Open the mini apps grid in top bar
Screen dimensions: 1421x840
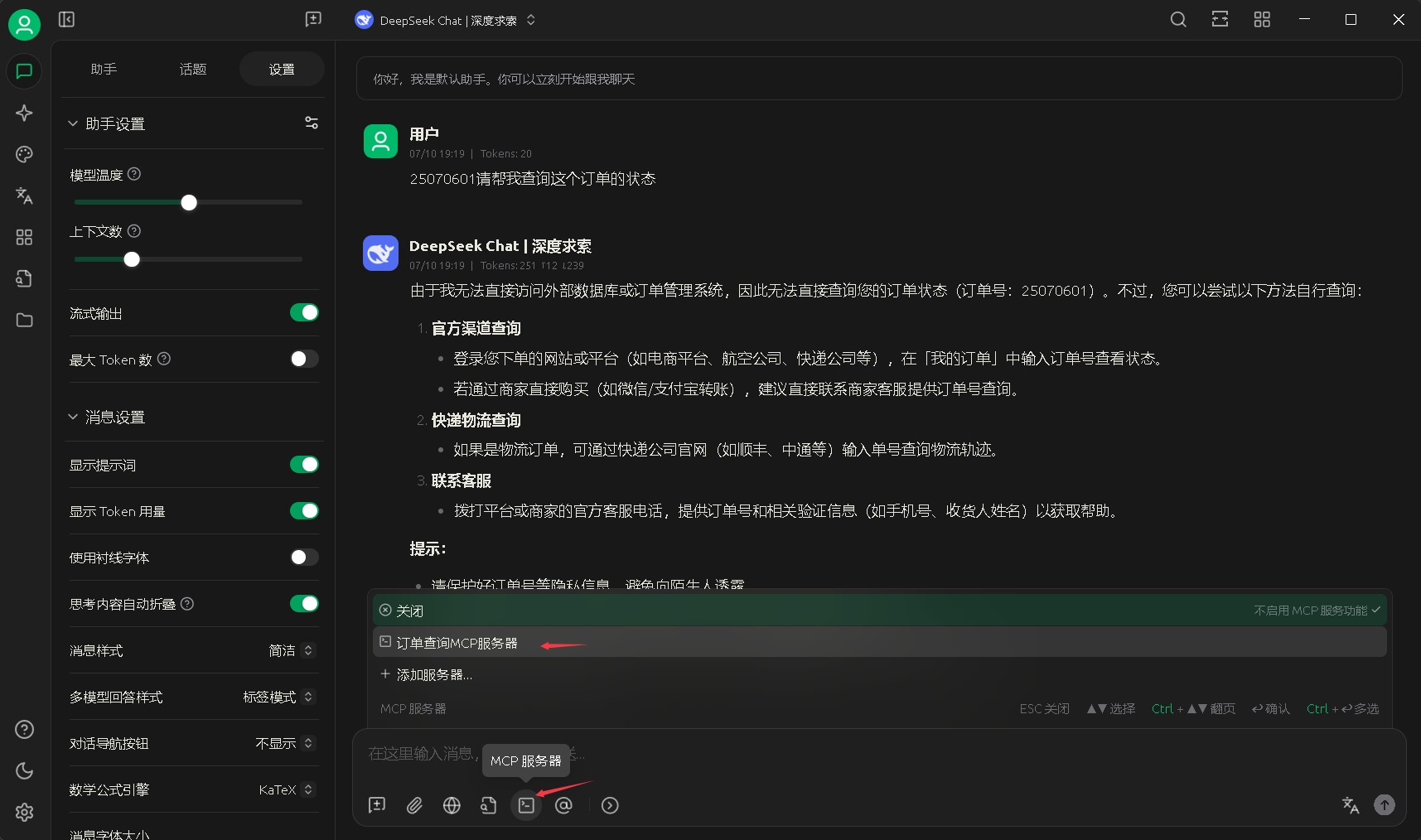(1262, 19)
